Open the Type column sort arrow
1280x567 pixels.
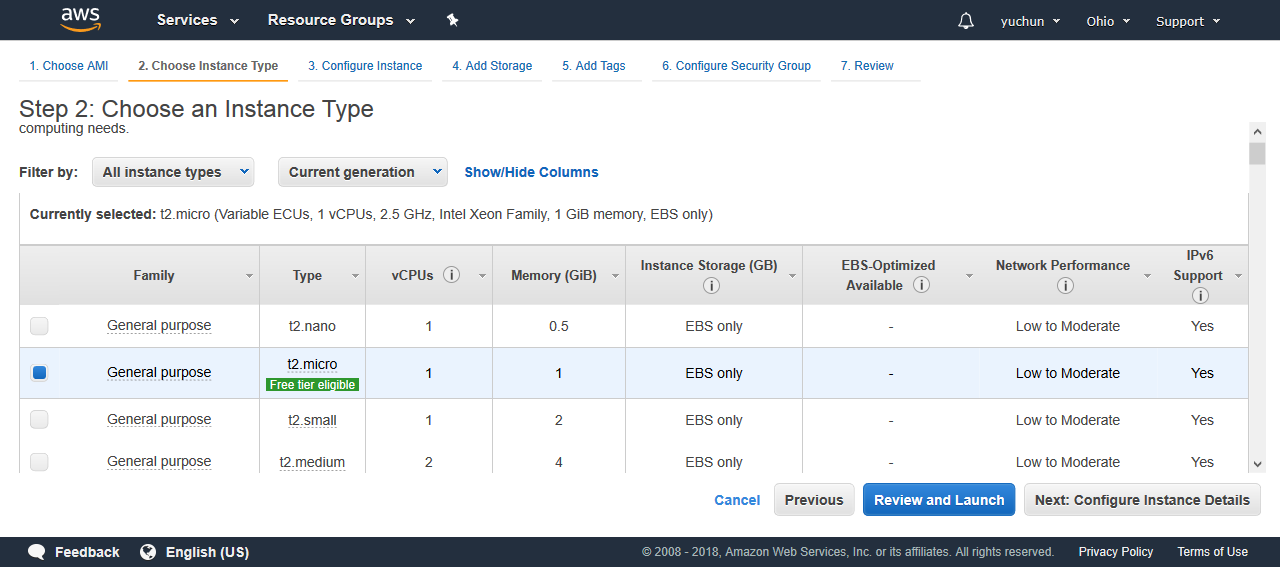click(355, 276)
